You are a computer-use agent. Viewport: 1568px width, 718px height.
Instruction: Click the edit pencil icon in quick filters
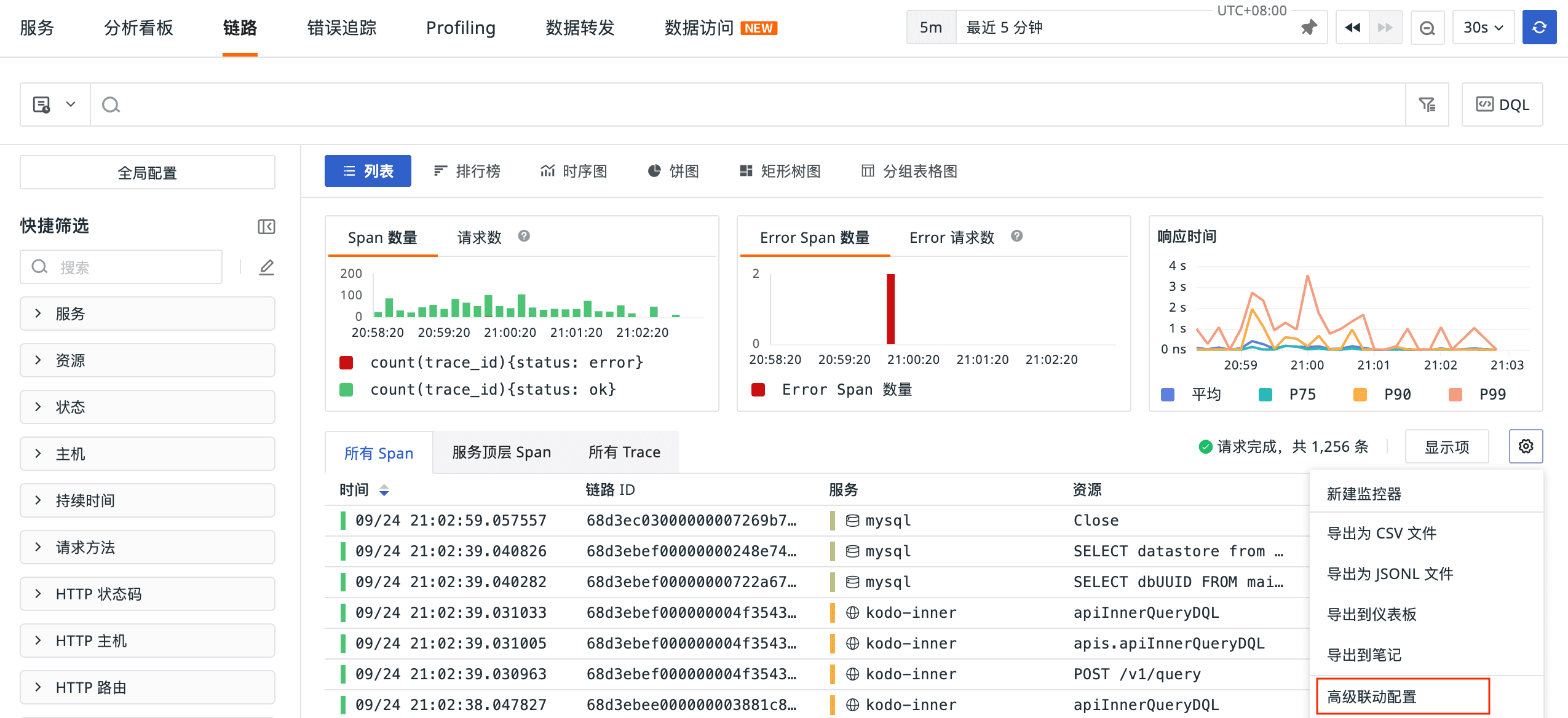point(266,267)
